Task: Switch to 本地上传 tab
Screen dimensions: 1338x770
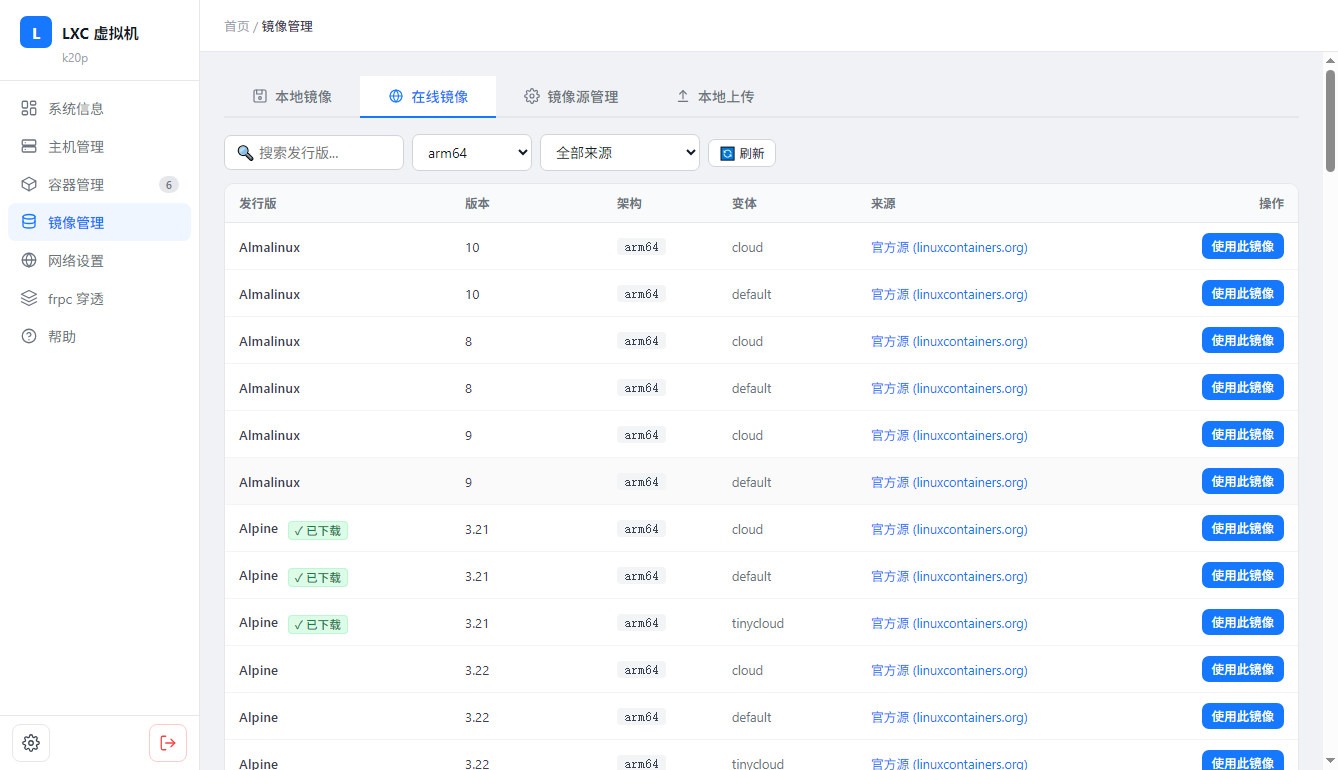Action: coord(715,97)
